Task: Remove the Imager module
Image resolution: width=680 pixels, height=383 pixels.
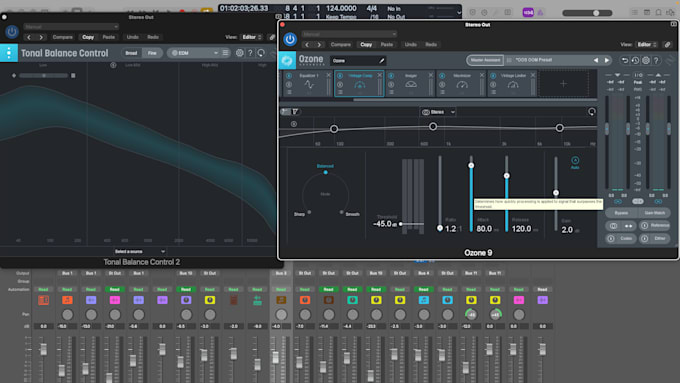Action: point(431,75)
